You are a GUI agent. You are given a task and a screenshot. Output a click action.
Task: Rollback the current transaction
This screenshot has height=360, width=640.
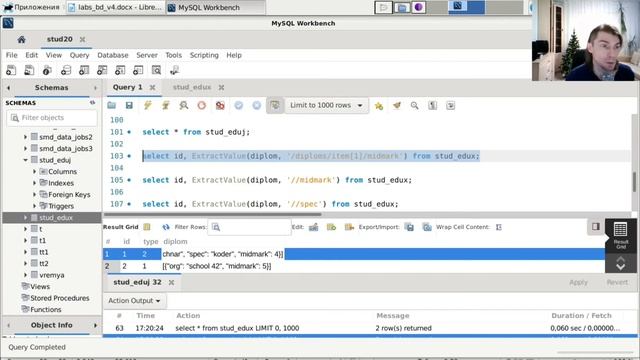256,105
